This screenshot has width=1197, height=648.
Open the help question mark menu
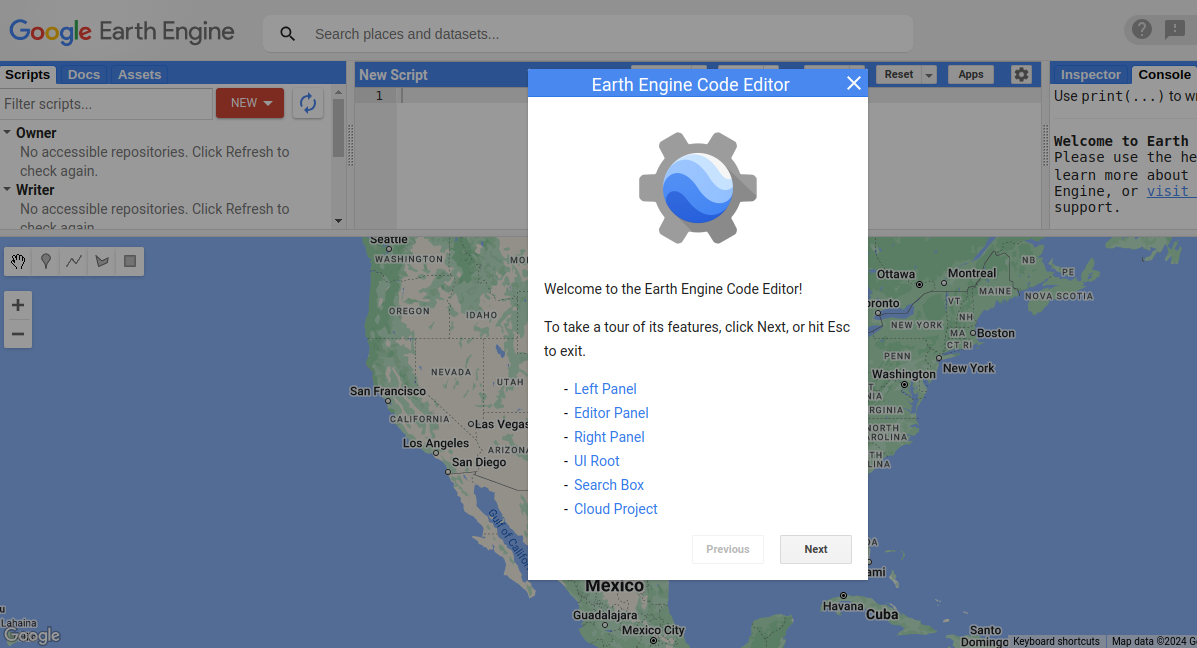tap(1141, 29)
